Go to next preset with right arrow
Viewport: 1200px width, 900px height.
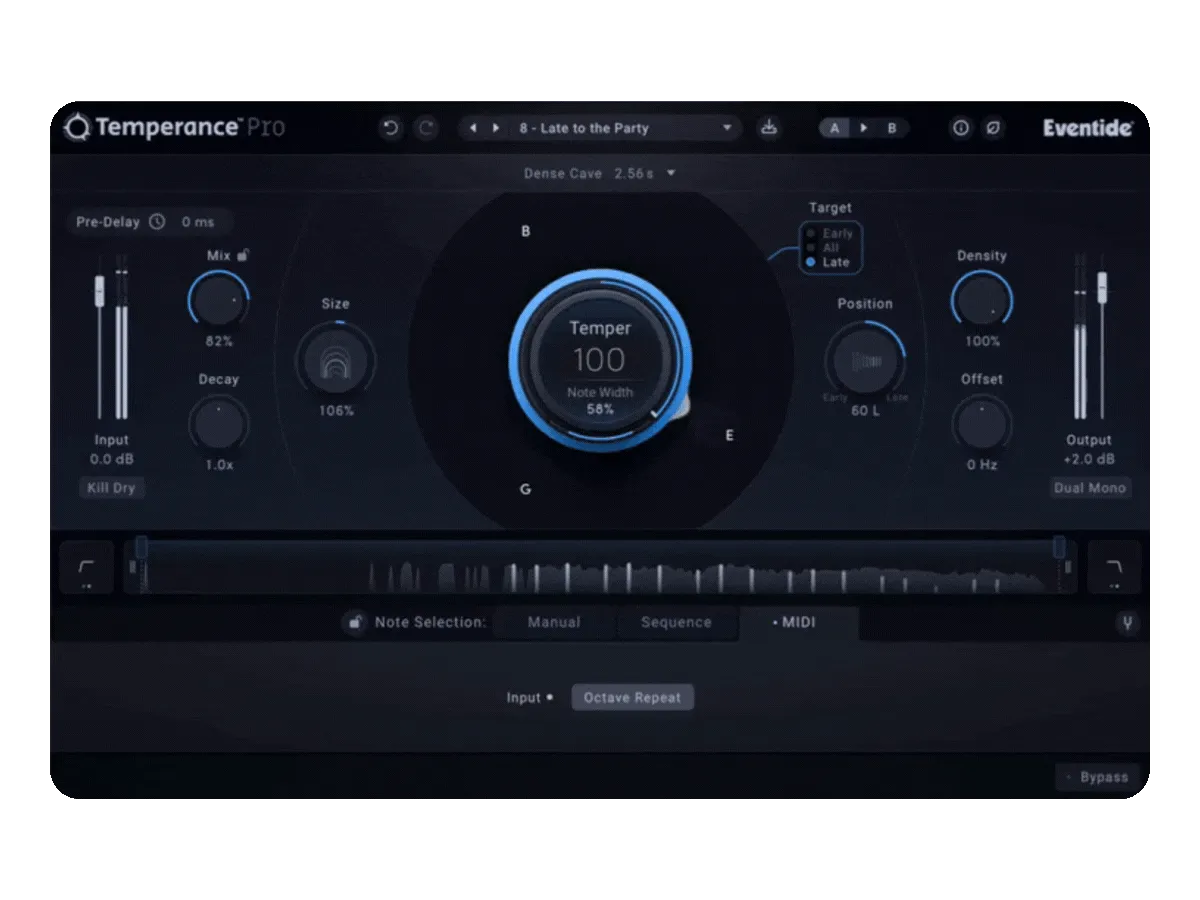pos(496,128)
